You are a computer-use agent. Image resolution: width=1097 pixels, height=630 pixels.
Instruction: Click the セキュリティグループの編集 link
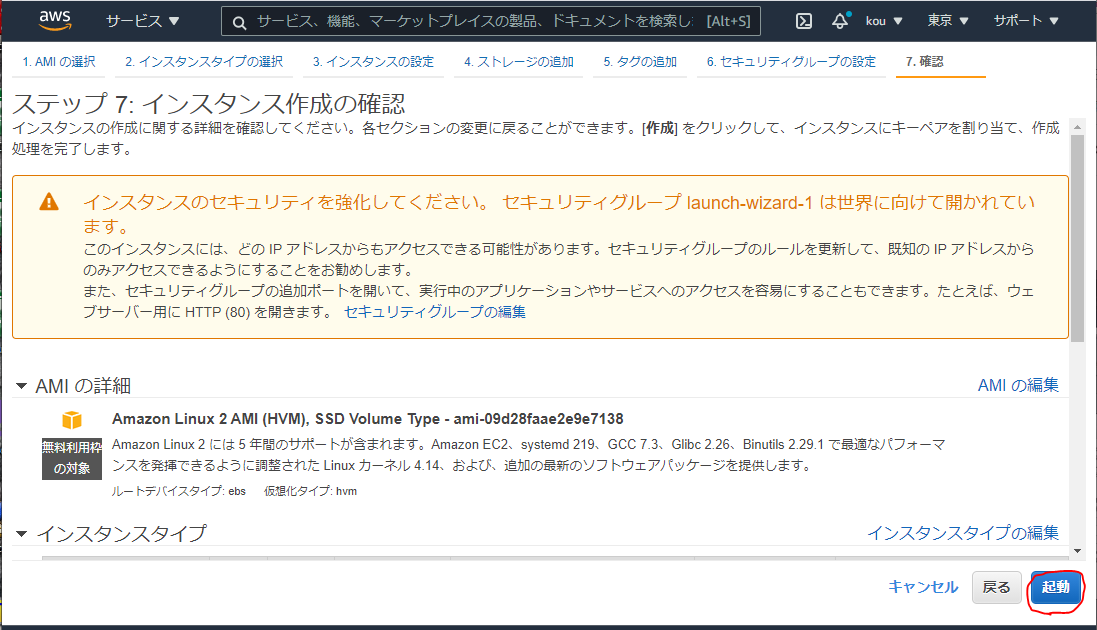tap(434, 312)
